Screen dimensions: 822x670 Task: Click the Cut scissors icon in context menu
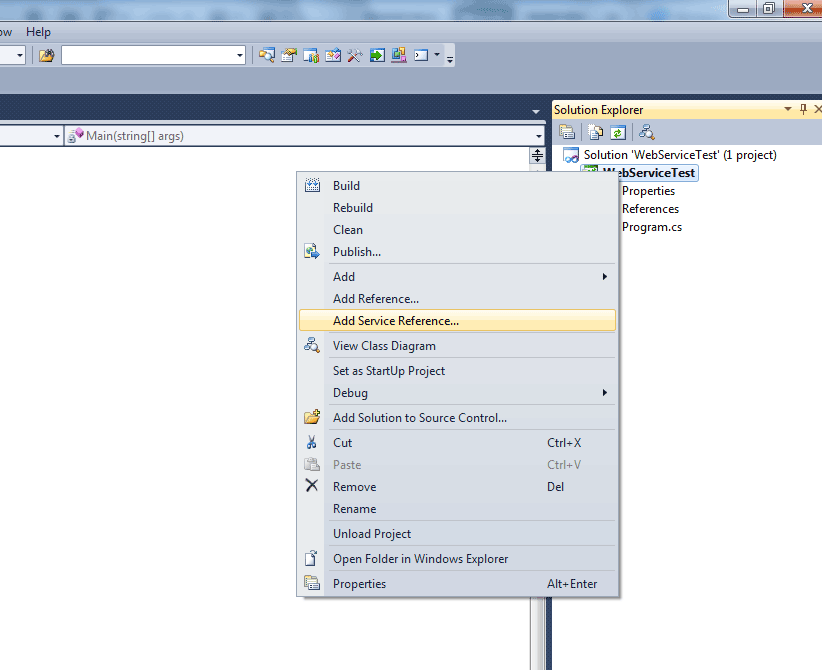coord(312,442)
